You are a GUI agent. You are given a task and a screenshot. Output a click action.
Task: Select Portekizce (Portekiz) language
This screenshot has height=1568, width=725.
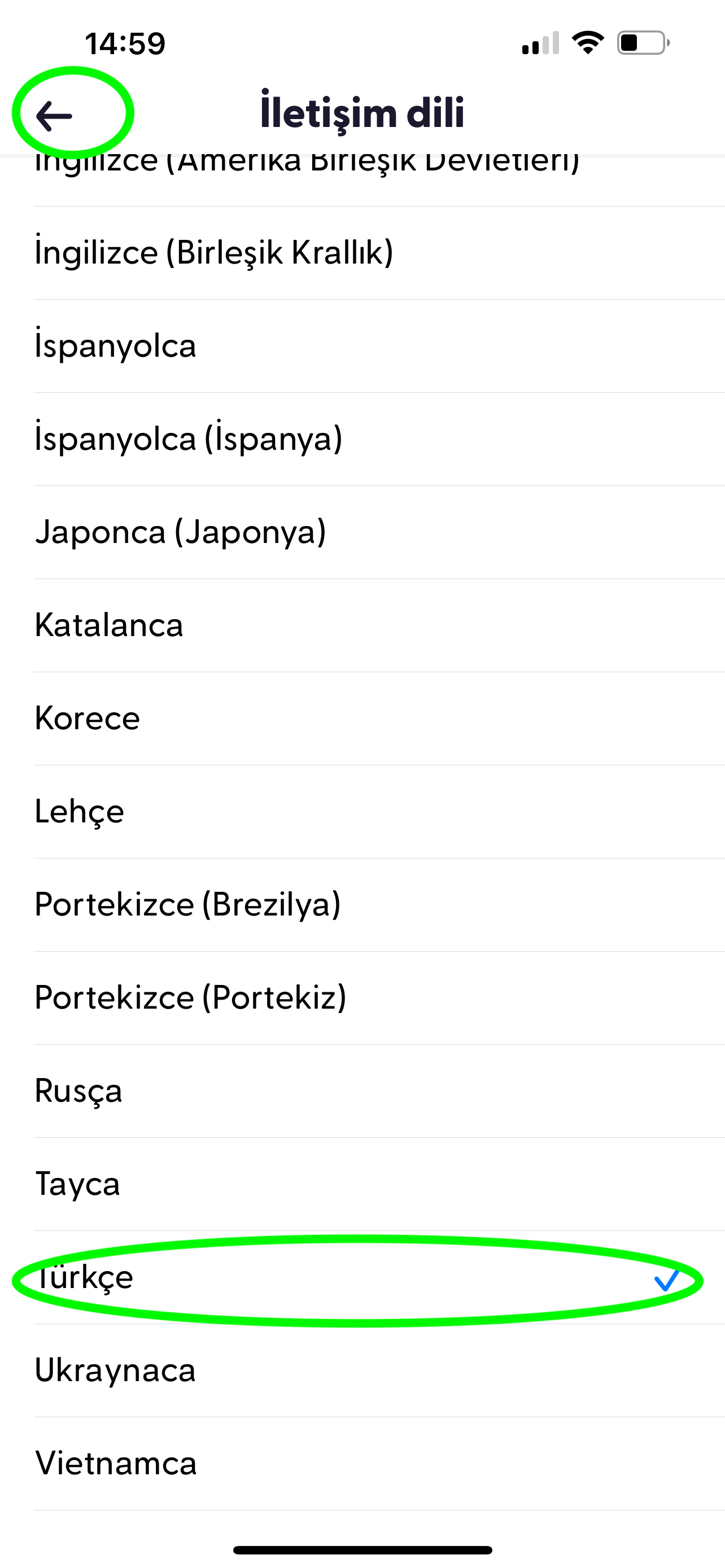coord(190,998)
